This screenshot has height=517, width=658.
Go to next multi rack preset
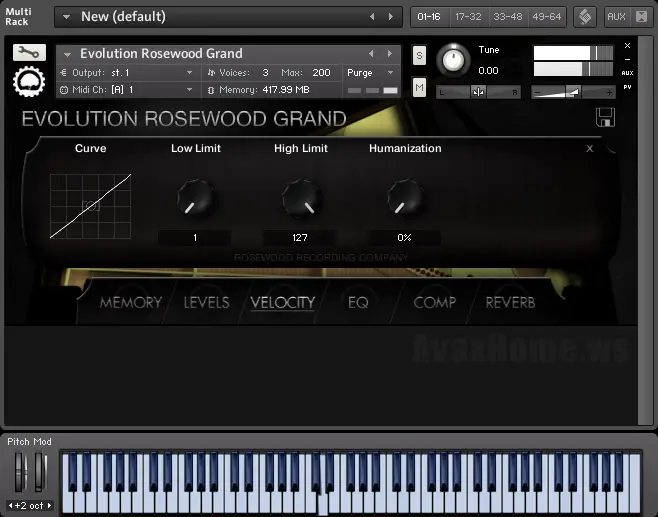coord(391,16)
